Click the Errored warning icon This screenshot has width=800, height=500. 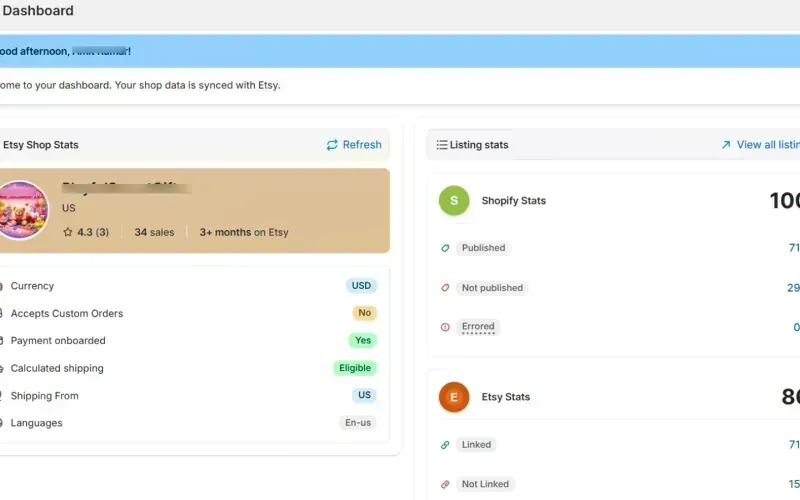(x=445, y=327)
